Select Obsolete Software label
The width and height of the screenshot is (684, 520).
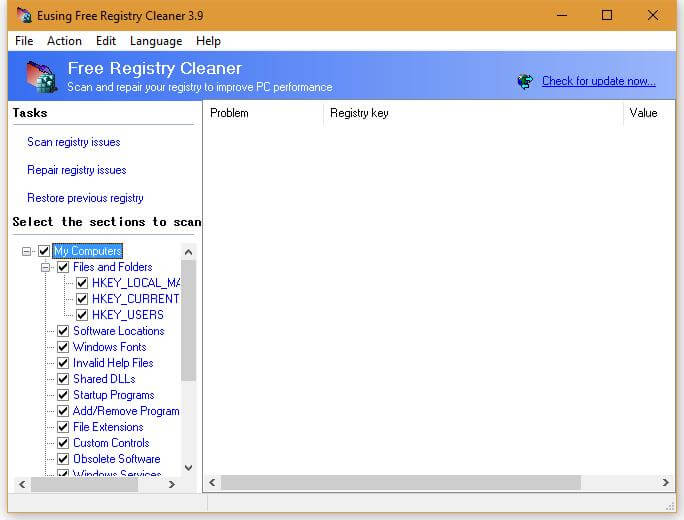click(116, 459)
